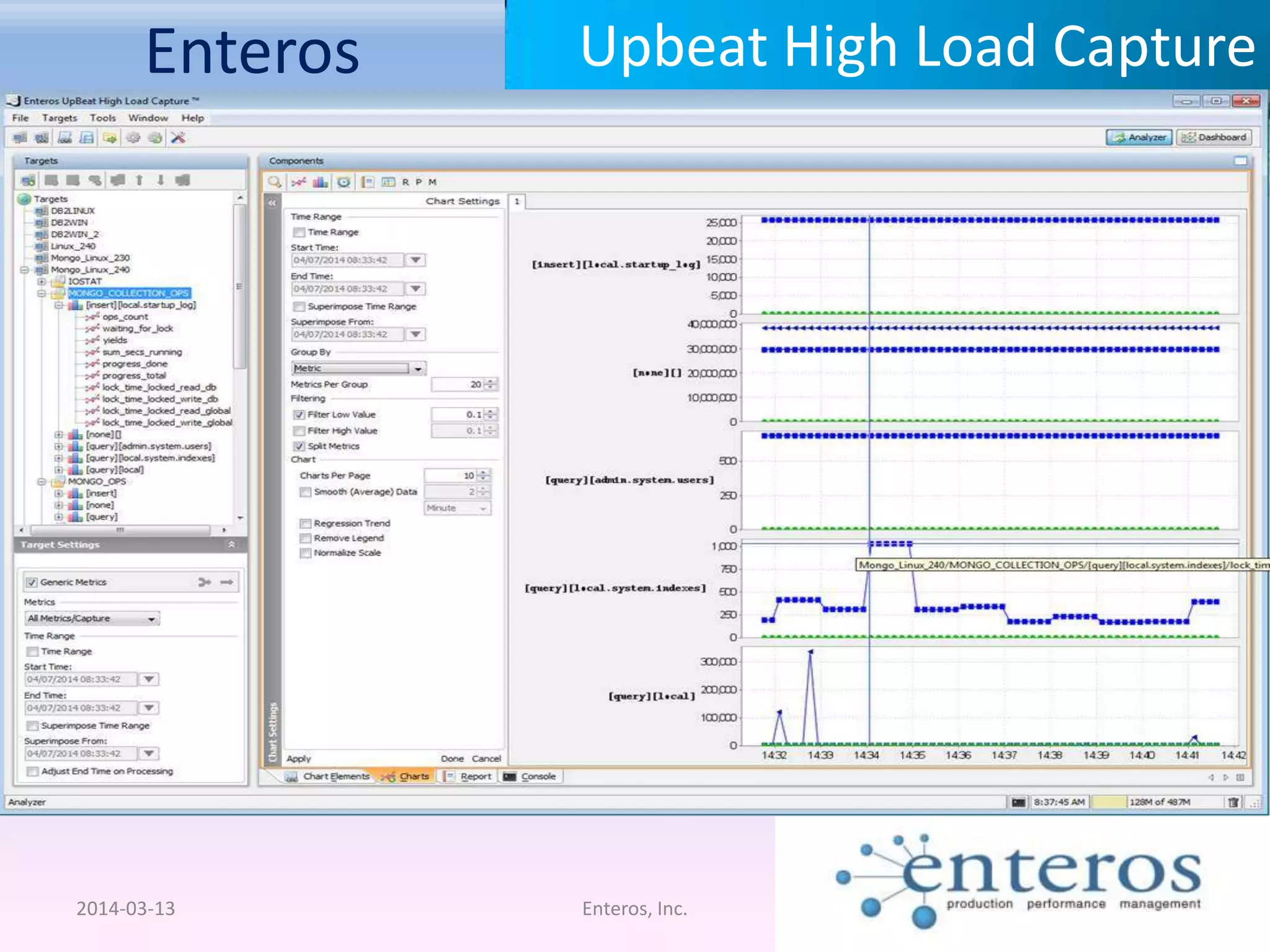The image size is (1270, 952).
Task: Click the single arrow icon at right of Generic Metrics
Action: 227,582
